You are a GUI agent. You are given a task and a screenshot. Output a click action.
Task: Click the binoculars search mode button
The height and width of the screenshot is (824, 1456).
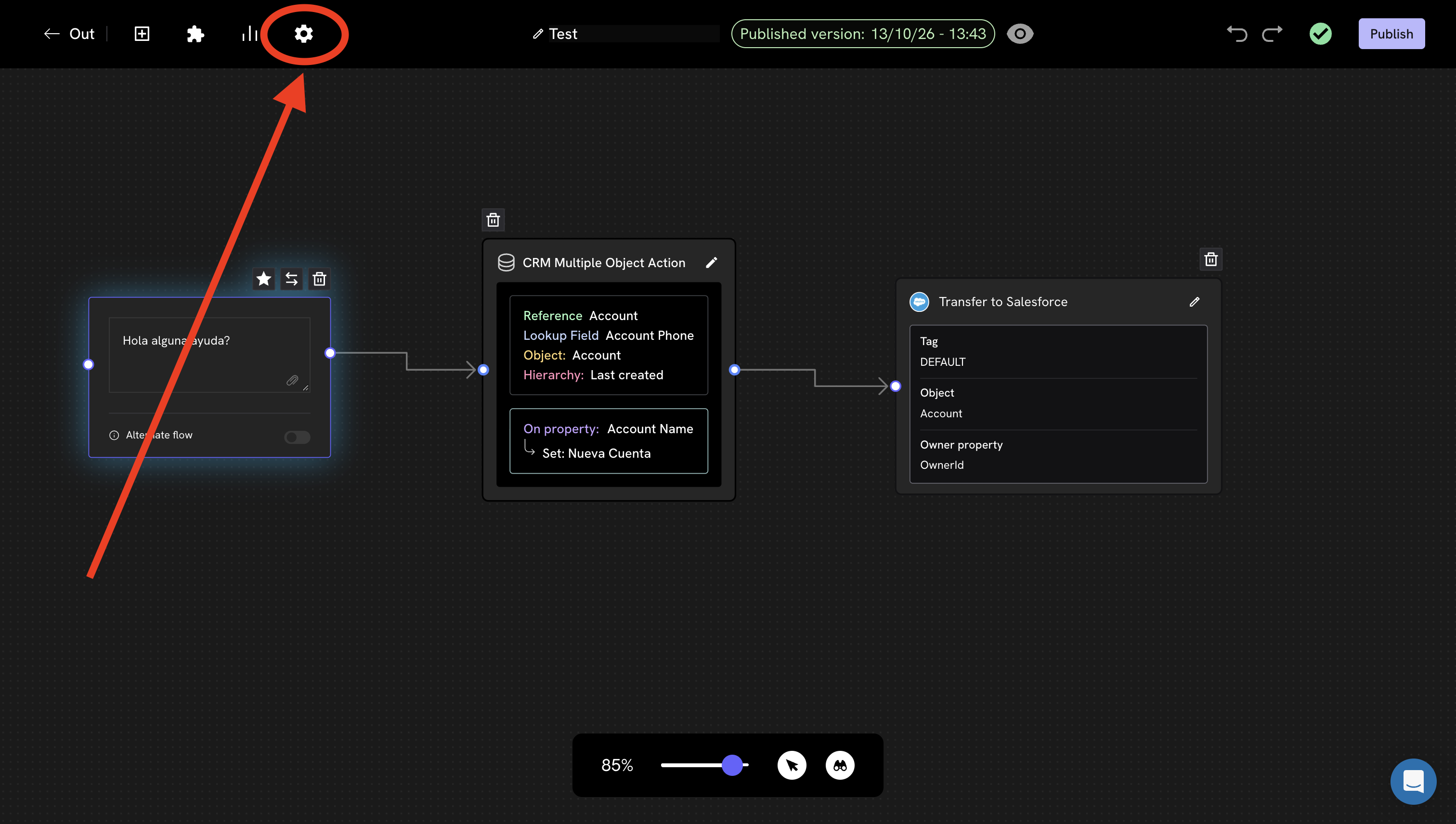point(840,765)
